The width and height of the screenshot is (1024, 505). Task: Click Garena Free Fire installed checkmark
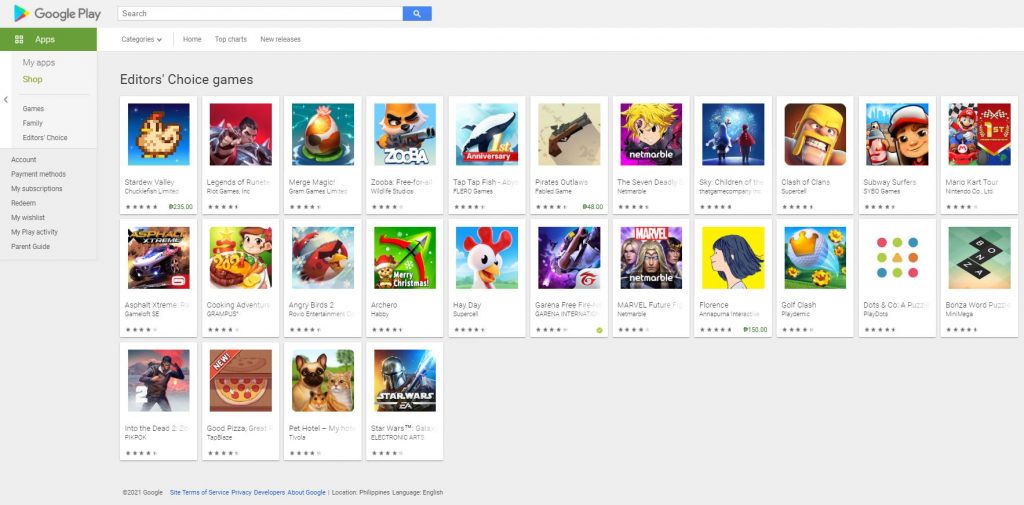point(600,330)
